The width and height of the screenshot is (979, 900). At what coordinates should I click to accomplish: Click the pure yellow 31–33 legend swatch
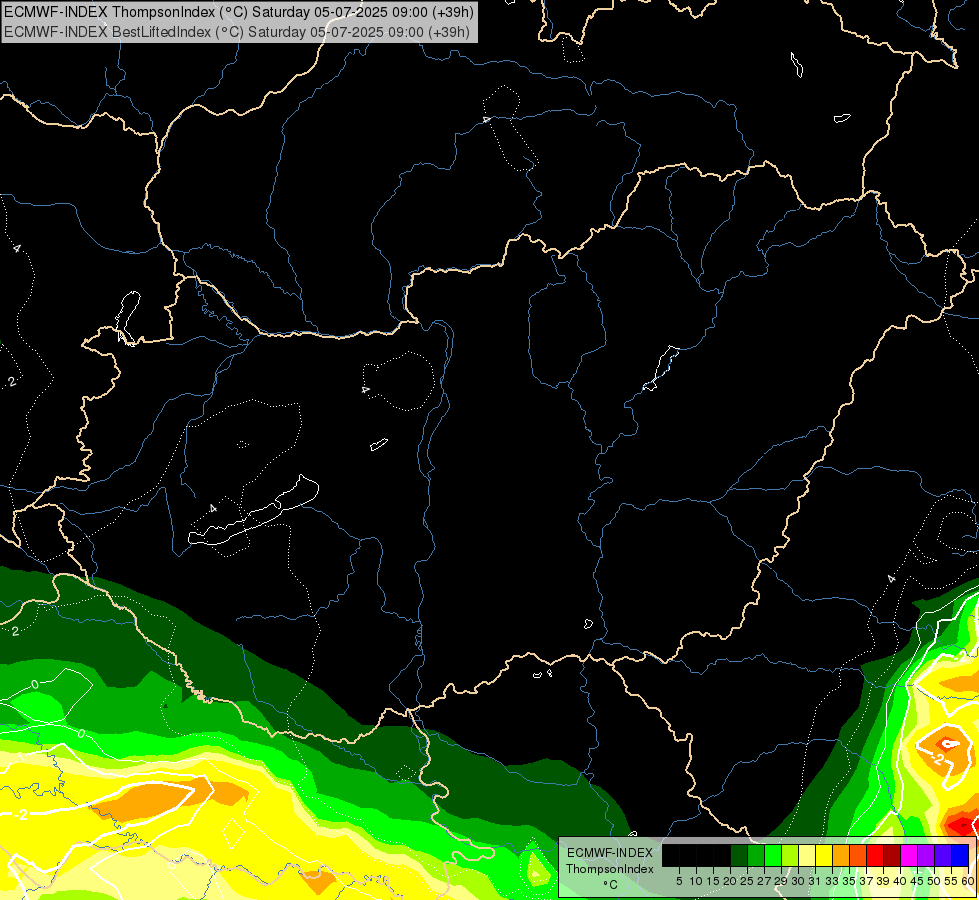824,856
